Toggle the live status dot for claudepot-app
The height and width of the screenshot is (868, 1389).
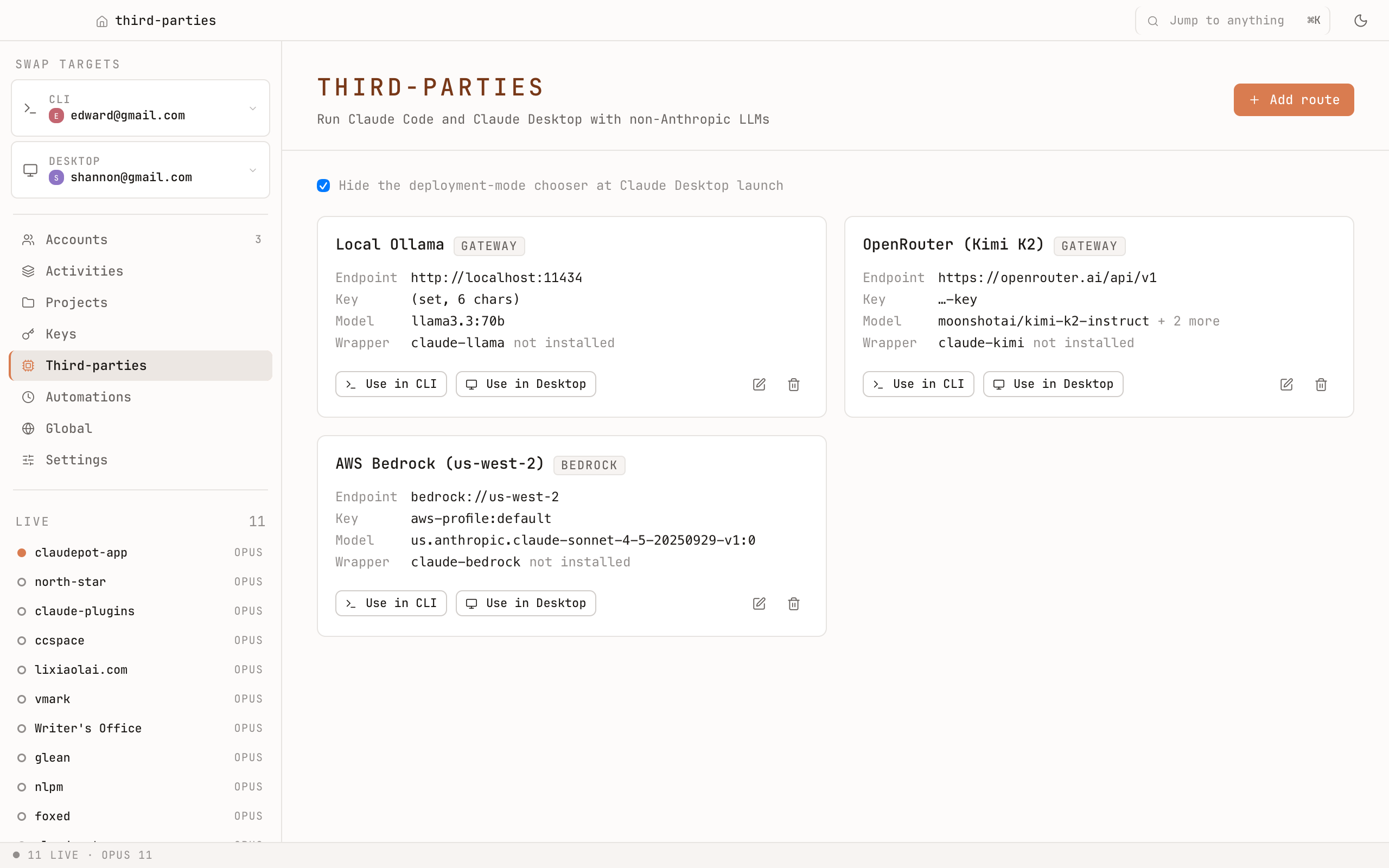(x=22, y=552)
